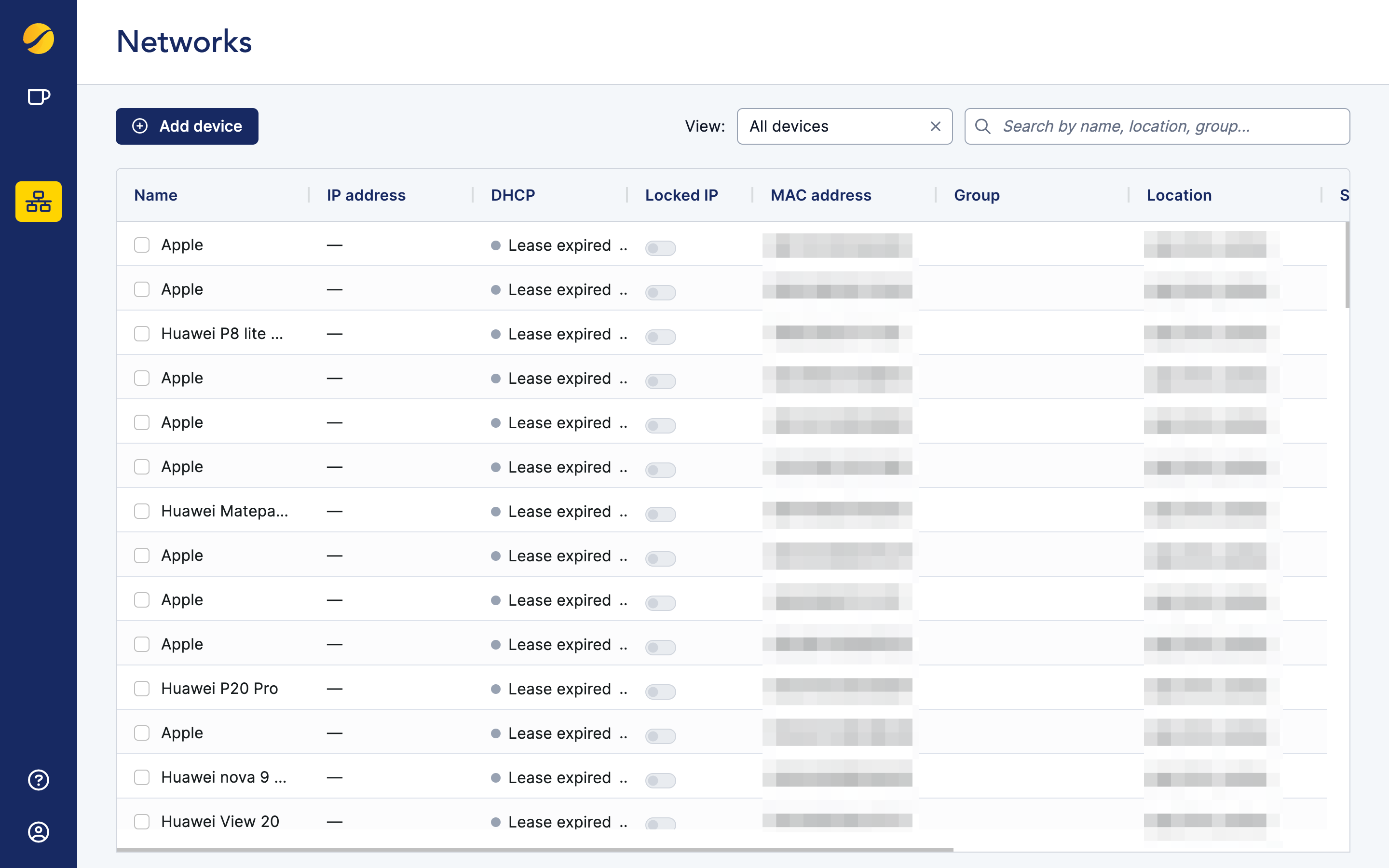Enable Locked IP toggle for Huawei Matepad row
Screen dimensions: 1389x868
click(660, 514)
